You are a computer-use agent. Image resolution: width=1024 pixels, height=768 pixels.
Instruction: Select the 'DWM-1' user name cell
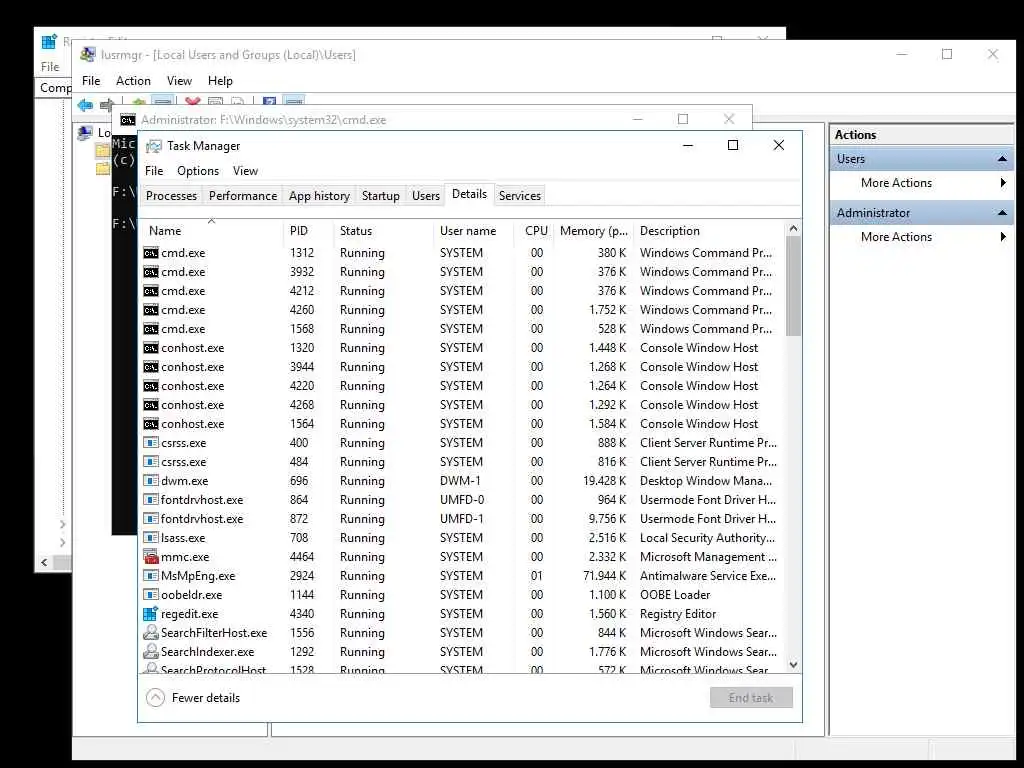click(x=460, y=481)
